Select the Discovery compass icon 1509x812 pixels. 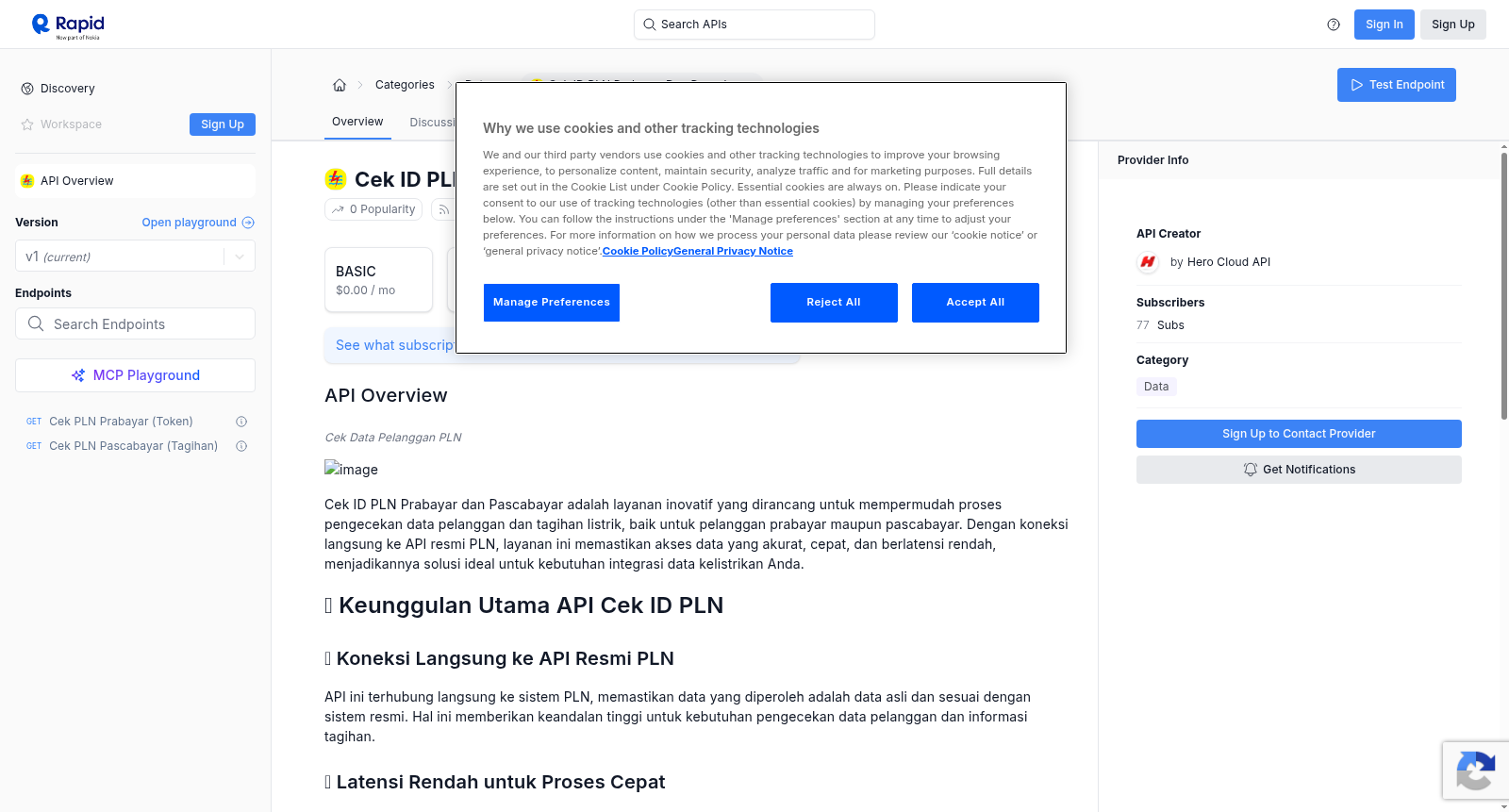point(27,89)
